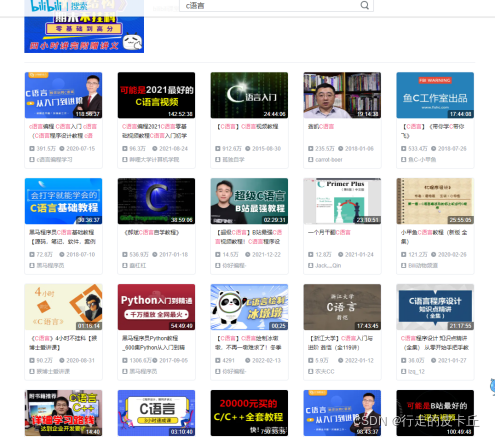Image resolution: width=495 pixels, height=437 pixels.
Task: Open the 超级C语言 B站最强教程 thumbnail
Action: pyautogui.click(x=249, y=201)
